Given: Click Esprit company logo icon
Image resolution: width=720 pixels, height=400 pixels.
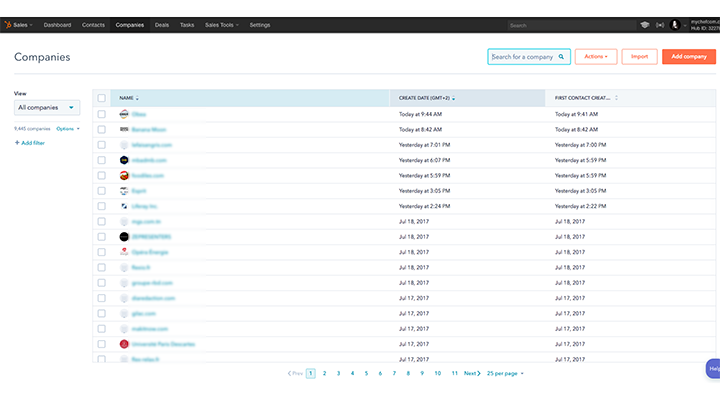Looking at the screenshot, I should coord(124,191).
